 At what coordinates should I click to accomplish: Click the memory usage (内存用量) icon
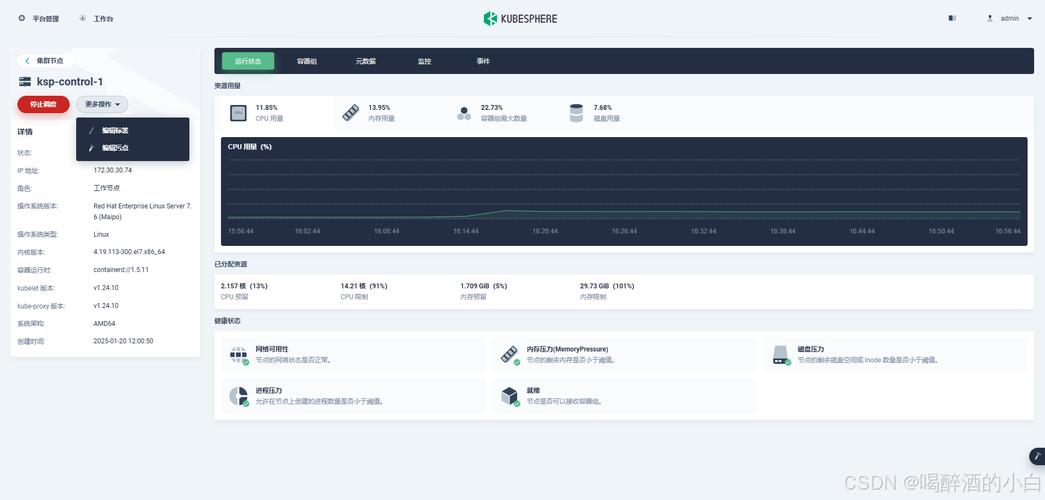[x=350, y=113]
